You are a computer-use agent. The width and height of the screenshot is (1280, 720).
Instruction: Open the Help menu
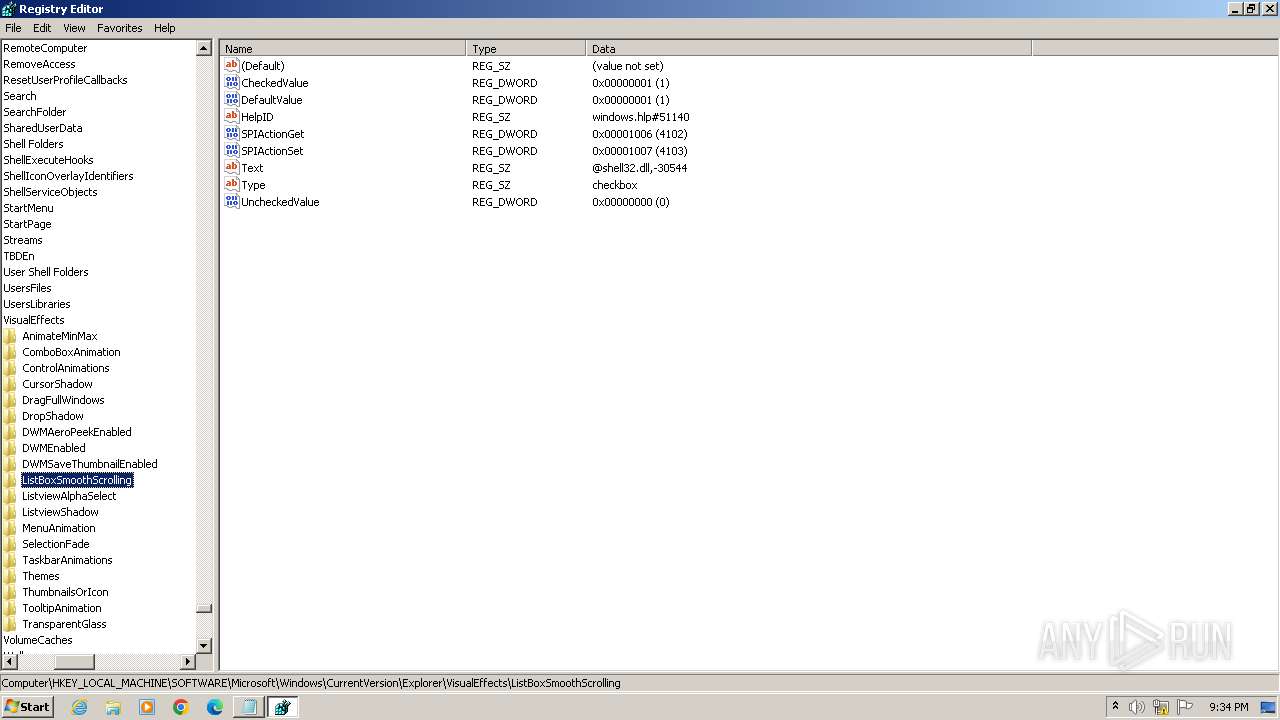coord(165,28)
